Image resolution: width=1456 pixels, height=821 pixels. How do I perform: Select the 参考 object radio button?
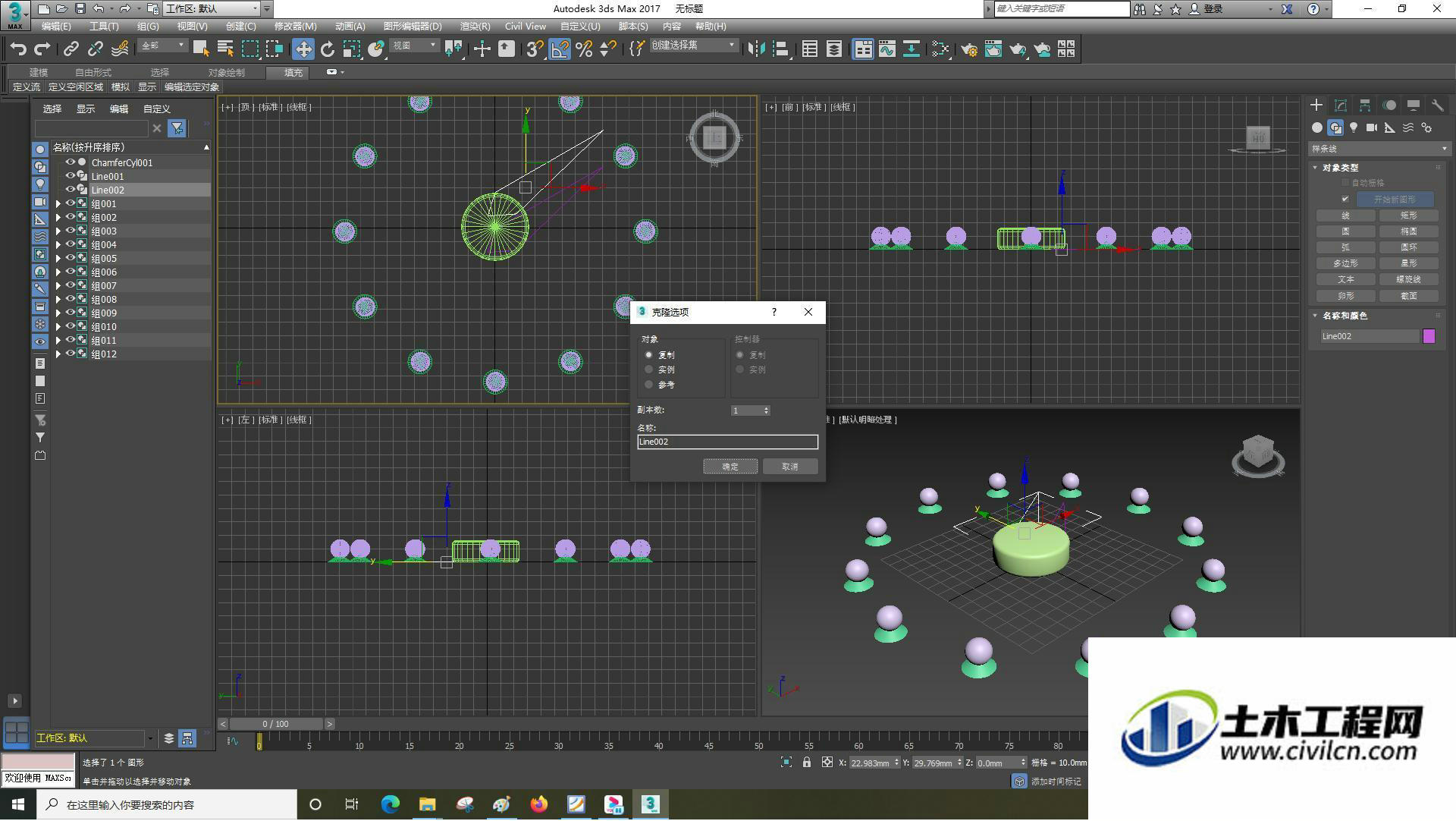point(649,385)
